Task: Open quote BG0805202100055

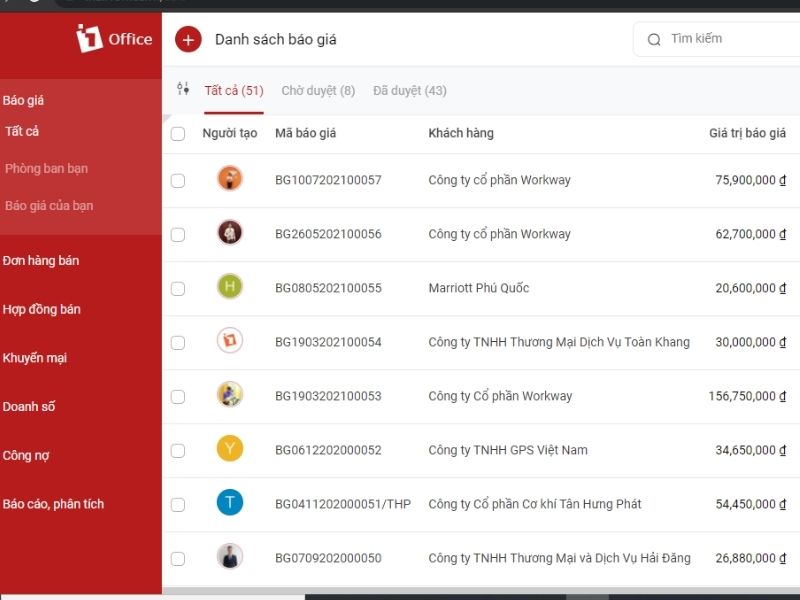Action: [x=328, y=288]
